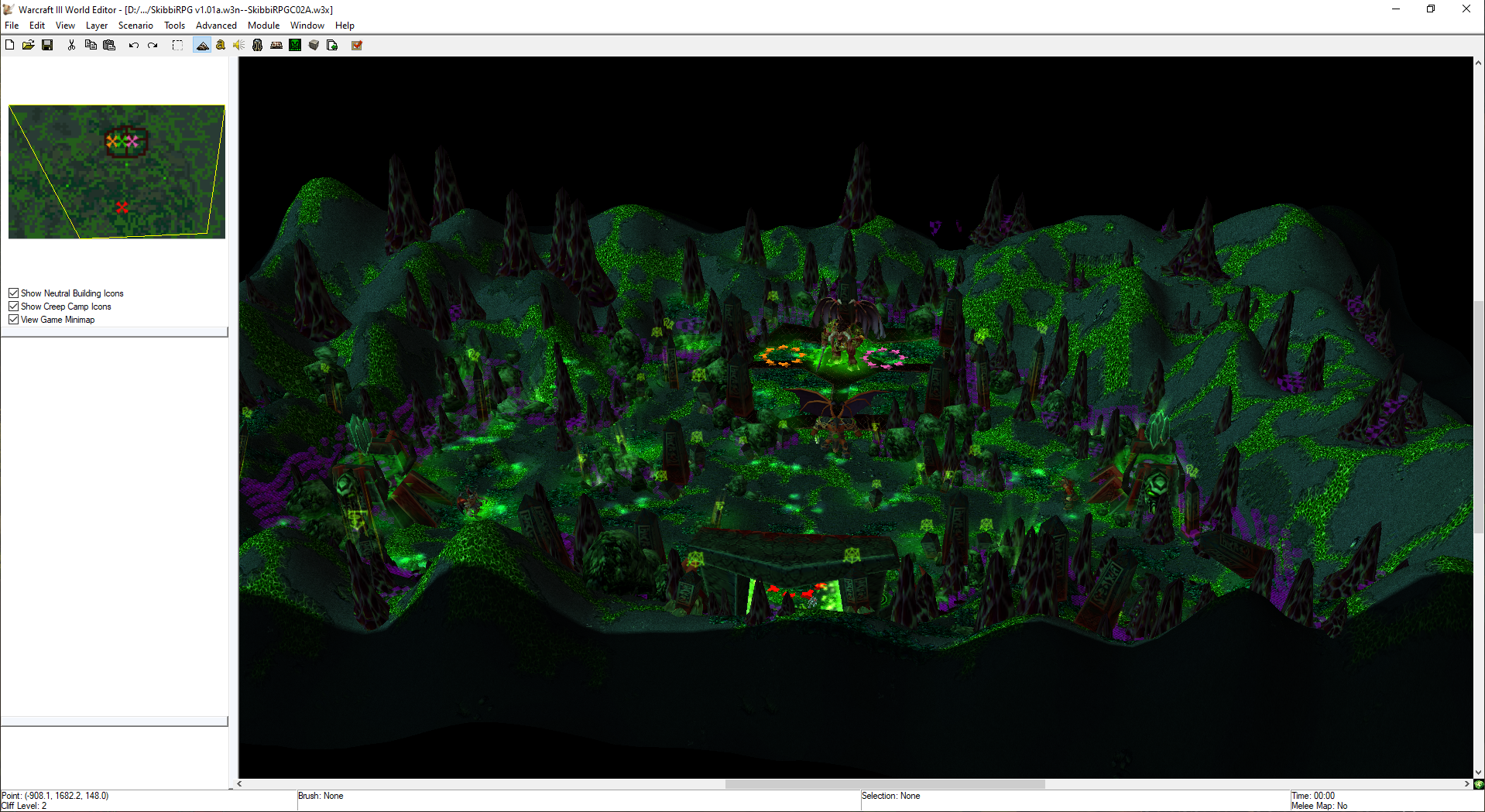
Task: Open the Import Manager
Action: pos(332,45)
